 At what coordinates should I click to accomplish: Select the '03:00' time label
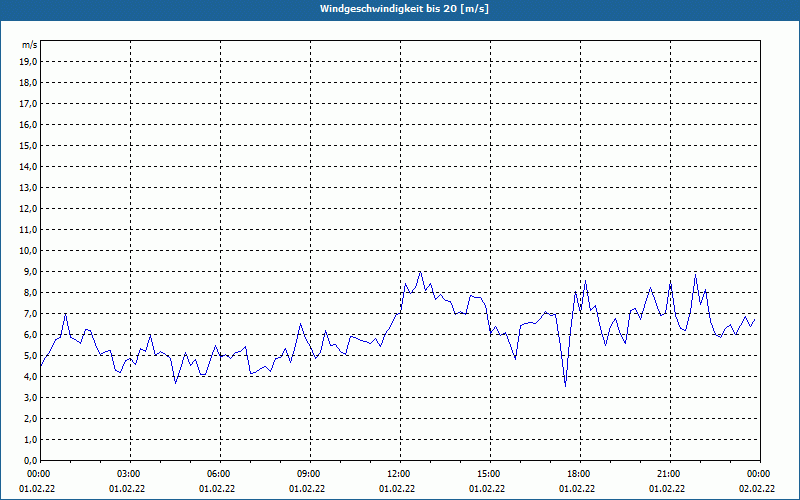131,474
